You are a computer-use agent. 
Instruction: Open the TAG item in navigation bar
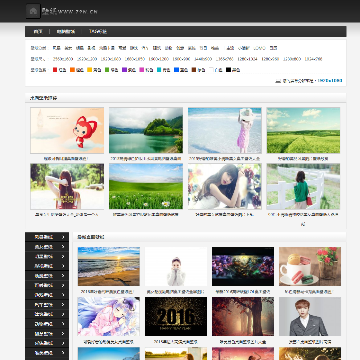[97, 32]
